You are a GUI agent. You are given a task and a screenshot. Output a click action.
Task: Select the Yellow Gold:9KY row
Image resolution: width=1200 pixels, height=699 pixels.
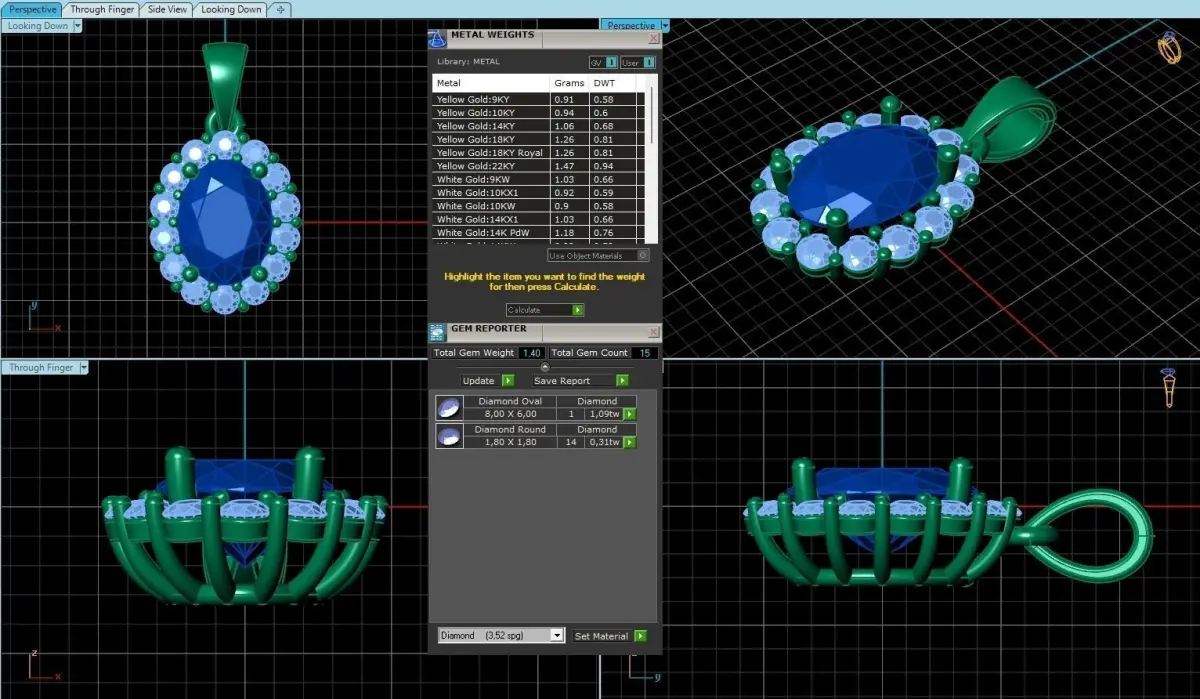pyautogui.click(x=540, y=100)
